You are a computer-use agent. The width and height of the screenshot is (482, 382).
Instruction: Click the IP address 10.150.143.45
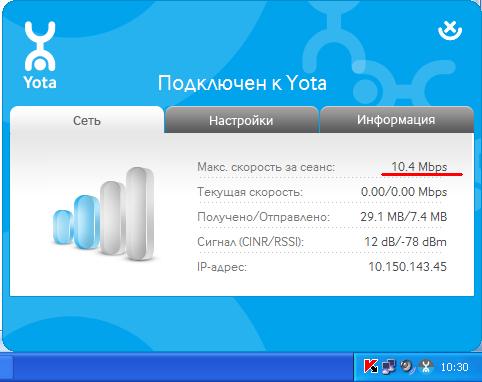tap(407, 266)
